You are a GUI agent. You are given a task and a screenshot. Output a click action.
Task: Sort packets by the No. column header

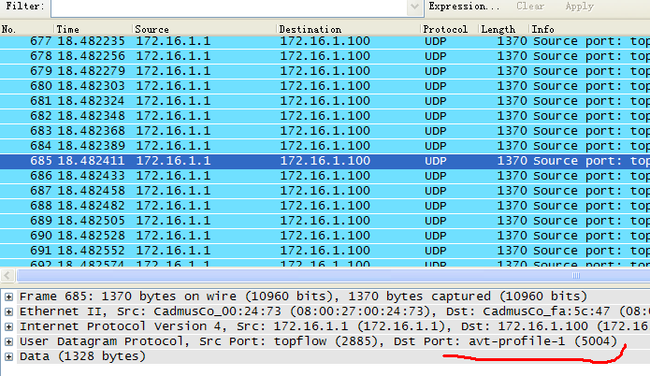[x=27, y=29]
